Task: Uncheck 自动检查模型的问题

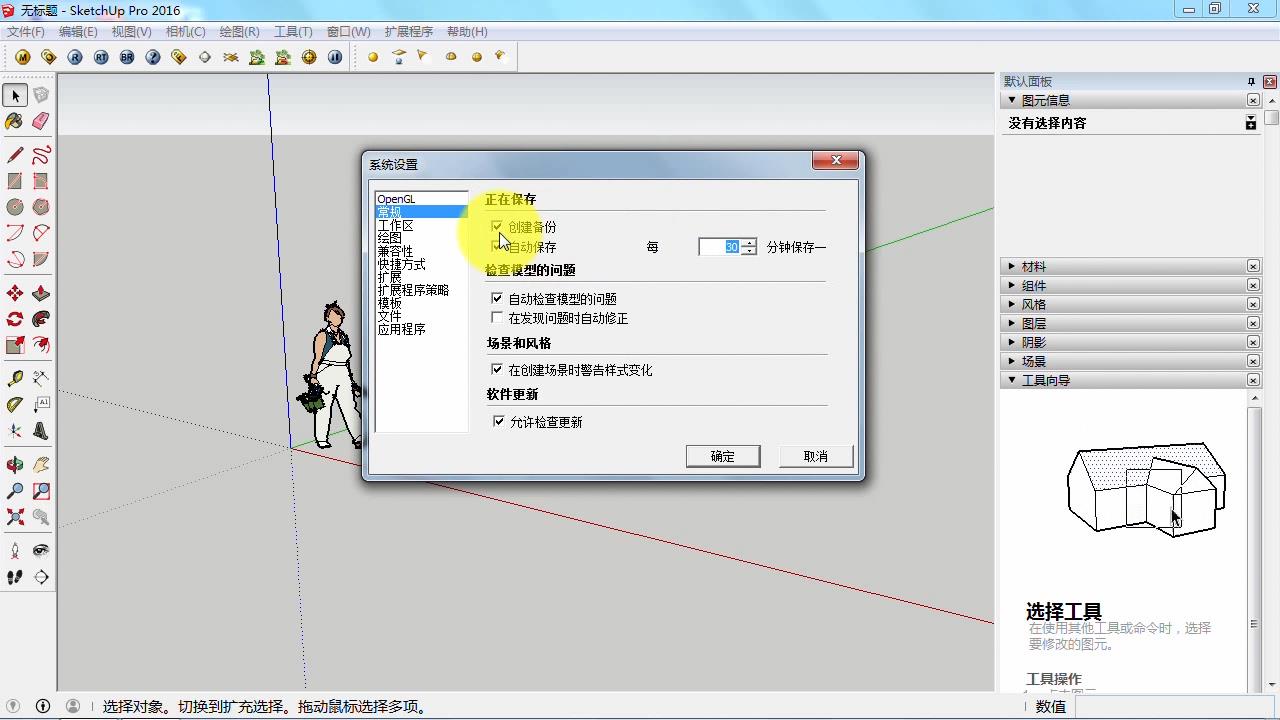Action: [497, 298]
